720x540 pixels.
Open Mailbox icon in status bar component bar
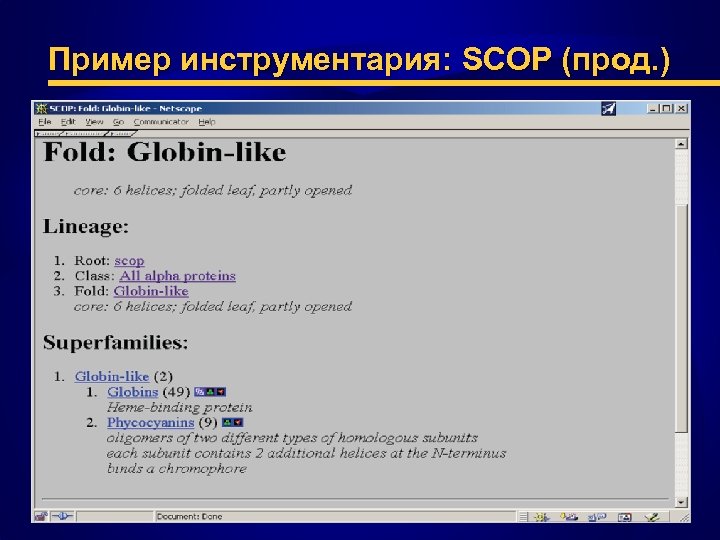(x=569, y=518)
